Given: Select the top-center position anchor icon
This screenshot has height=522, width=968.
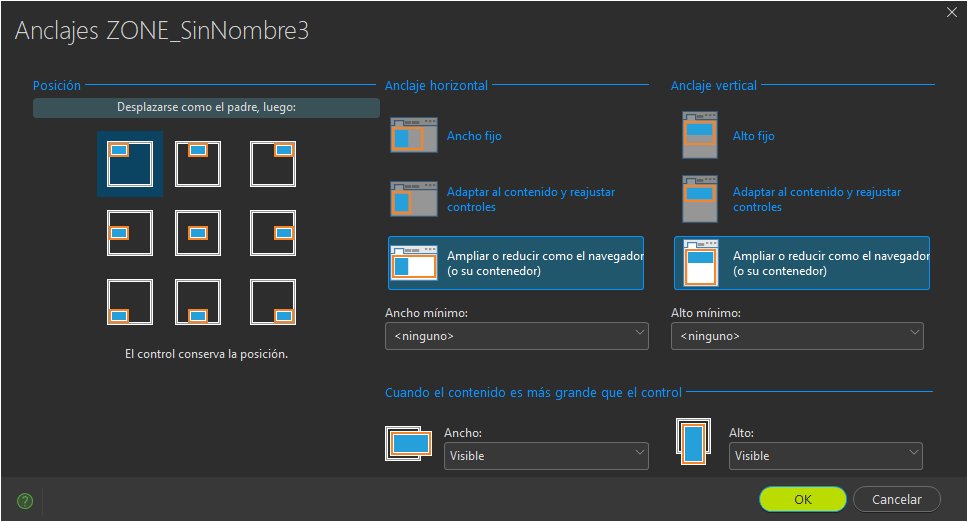Looking at the screenshot, I should tap(198, 164).
